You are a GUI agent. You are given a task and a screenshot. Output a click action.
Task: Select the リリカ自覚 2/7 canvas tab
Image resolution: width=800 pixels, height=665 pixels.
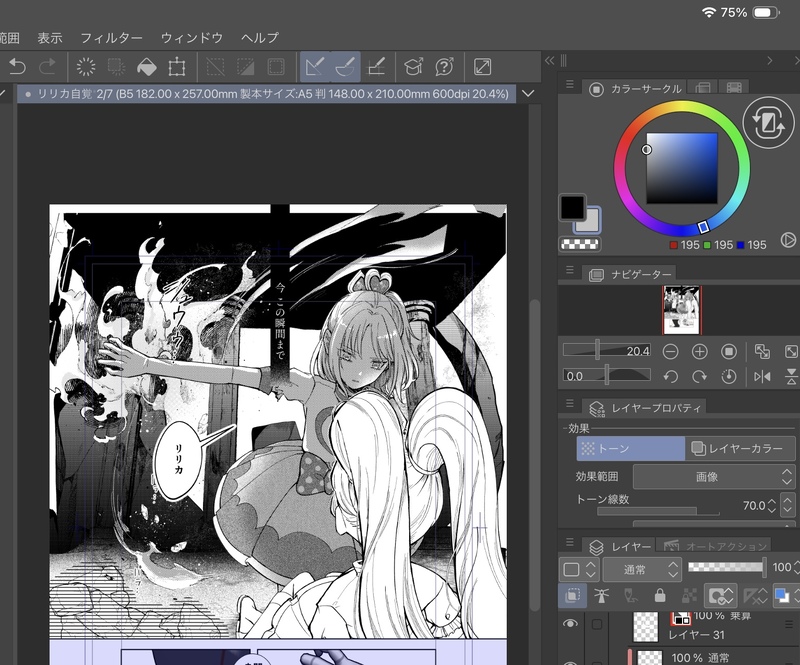pos(266,94)
